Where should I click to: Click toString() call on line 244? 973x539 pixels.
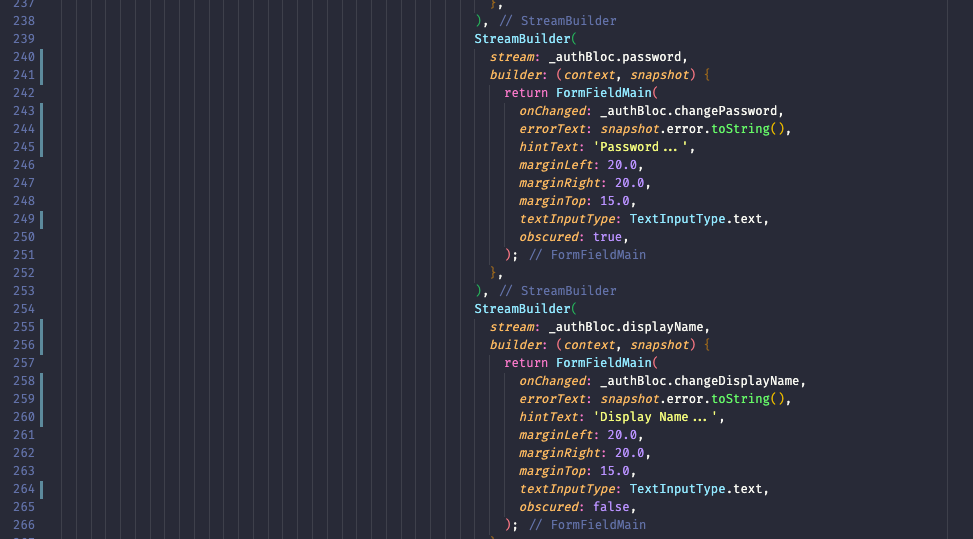(748, 128)
